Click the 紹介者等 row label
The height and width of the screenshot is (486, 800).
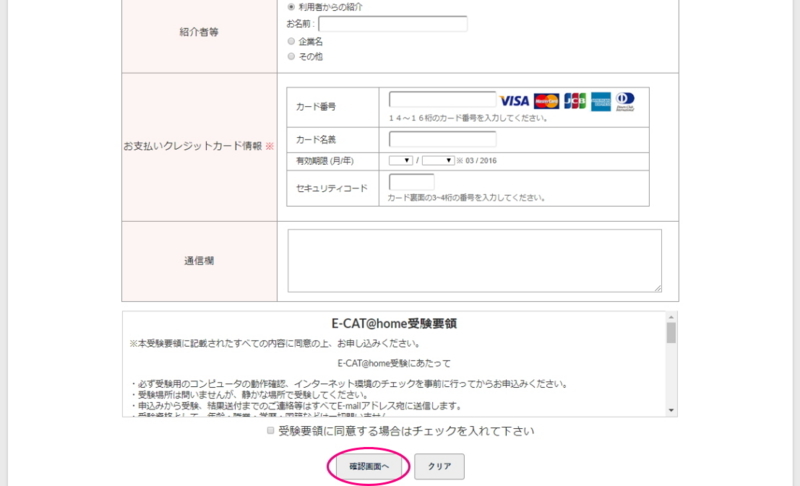tap(199, 32)
